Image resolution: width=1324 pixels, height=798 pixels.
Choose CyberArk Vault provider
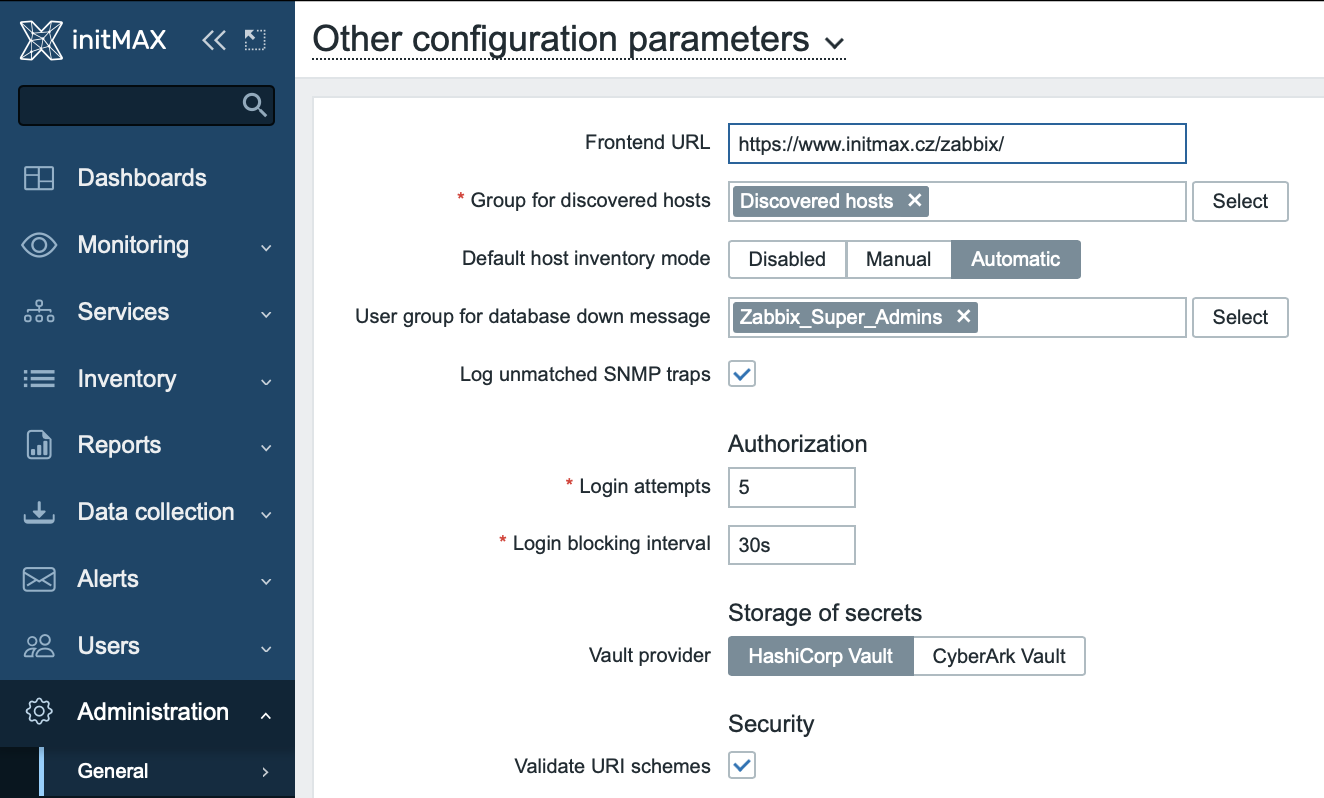[x=999, y=657]
